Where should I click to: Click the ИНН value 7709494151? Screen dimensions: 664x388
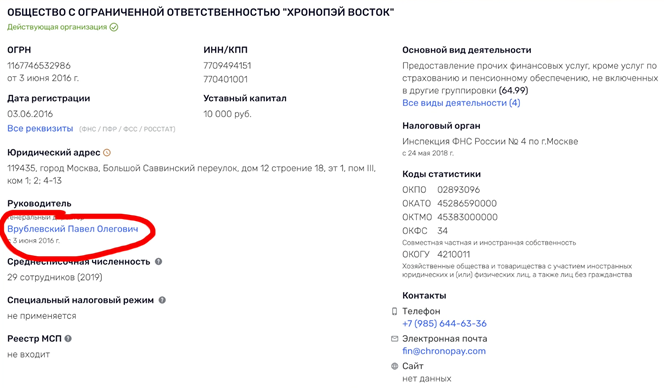point(227,66)
